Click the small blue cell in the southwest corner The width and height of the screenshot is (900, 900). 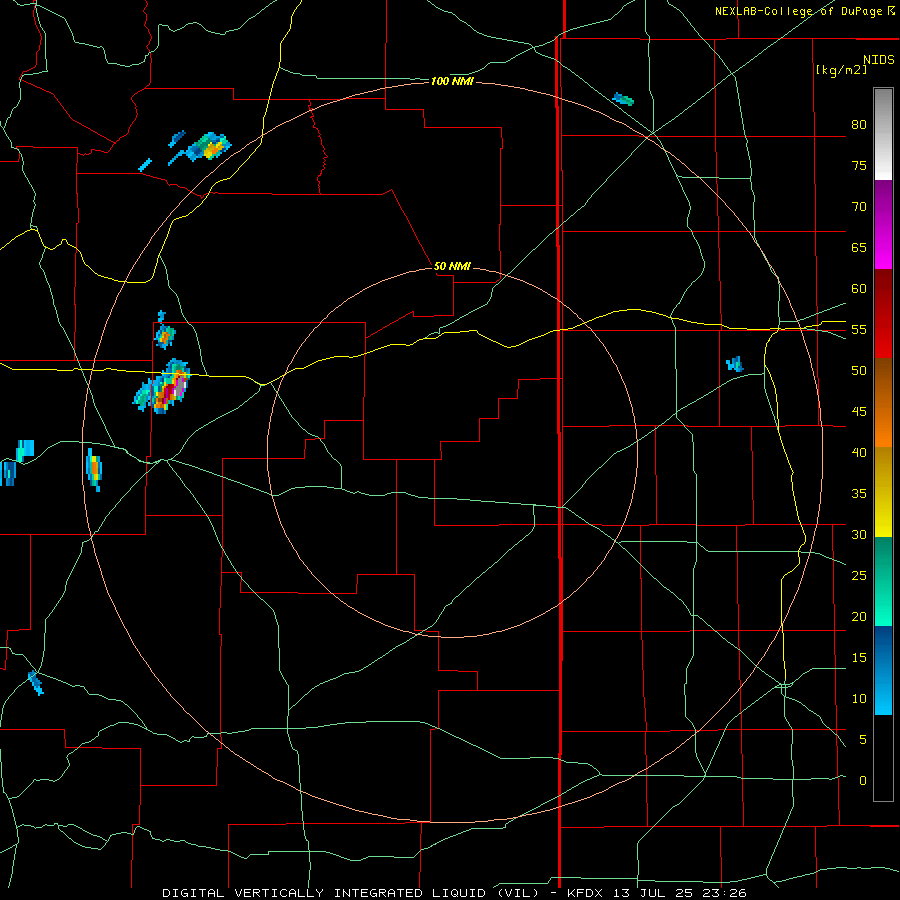point(36,682)
